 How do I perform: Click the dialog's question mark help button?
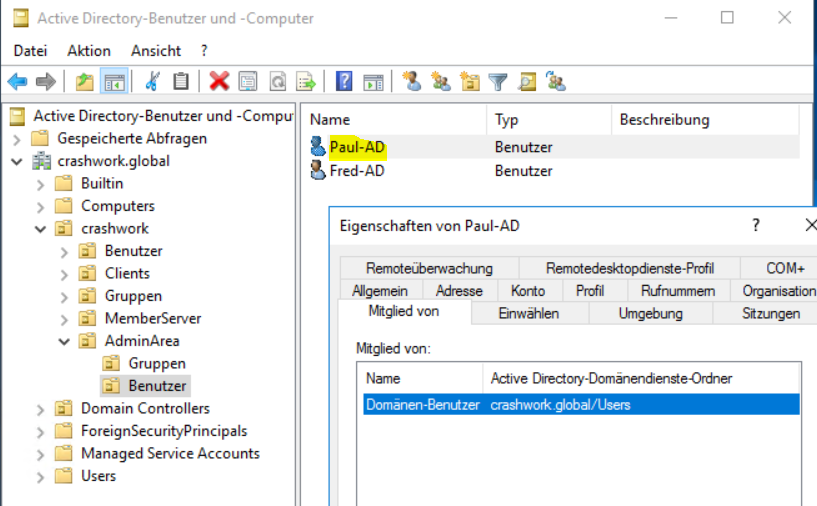point(756,225)
